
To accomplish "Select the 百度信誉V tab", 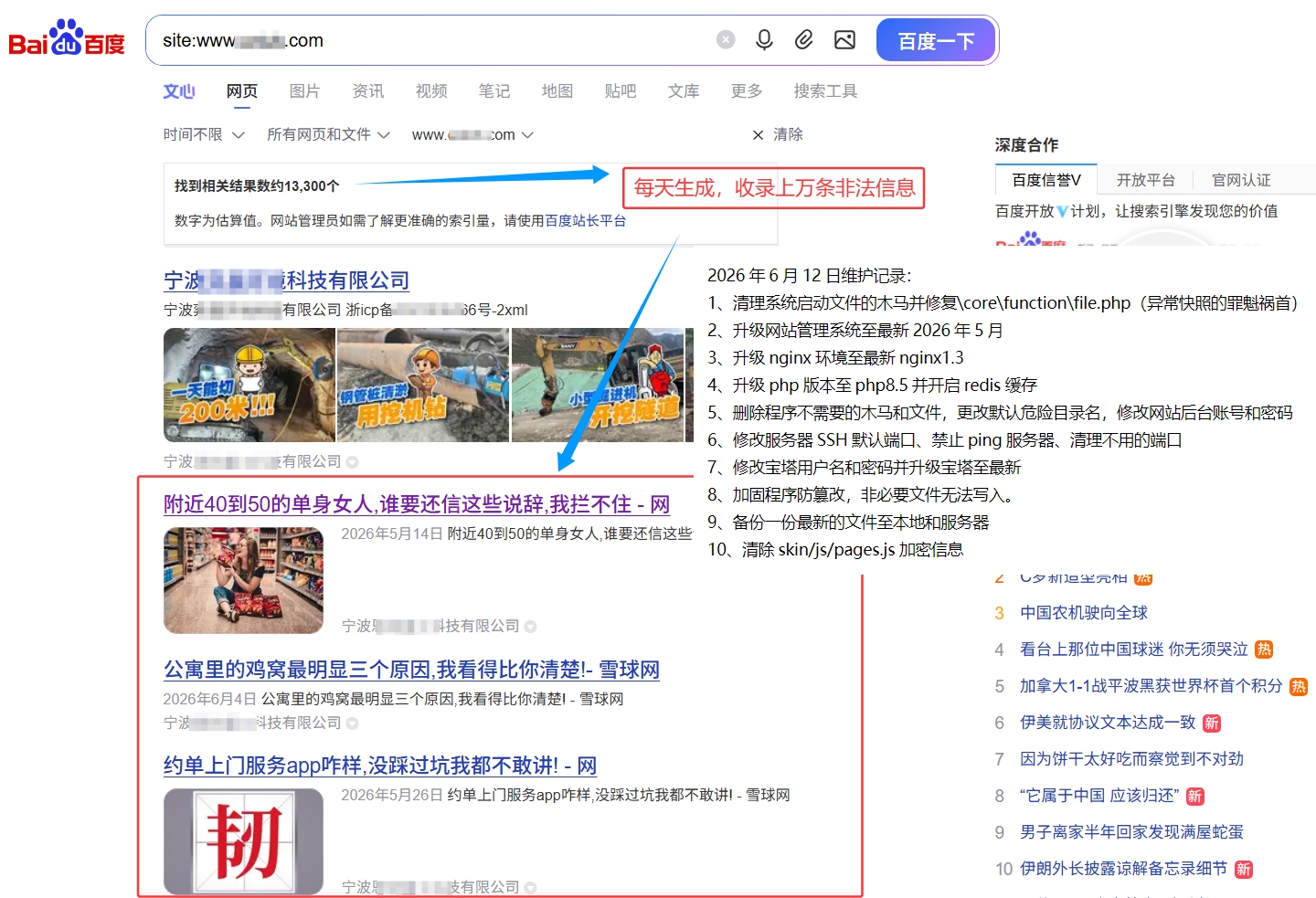I will tap(1046, 180).
